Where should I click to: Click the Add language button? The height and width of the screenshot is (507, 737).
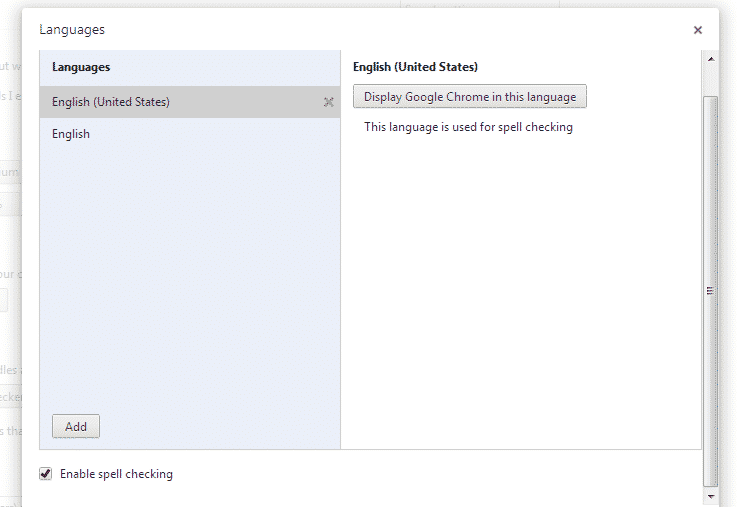(x=76, y=426)
